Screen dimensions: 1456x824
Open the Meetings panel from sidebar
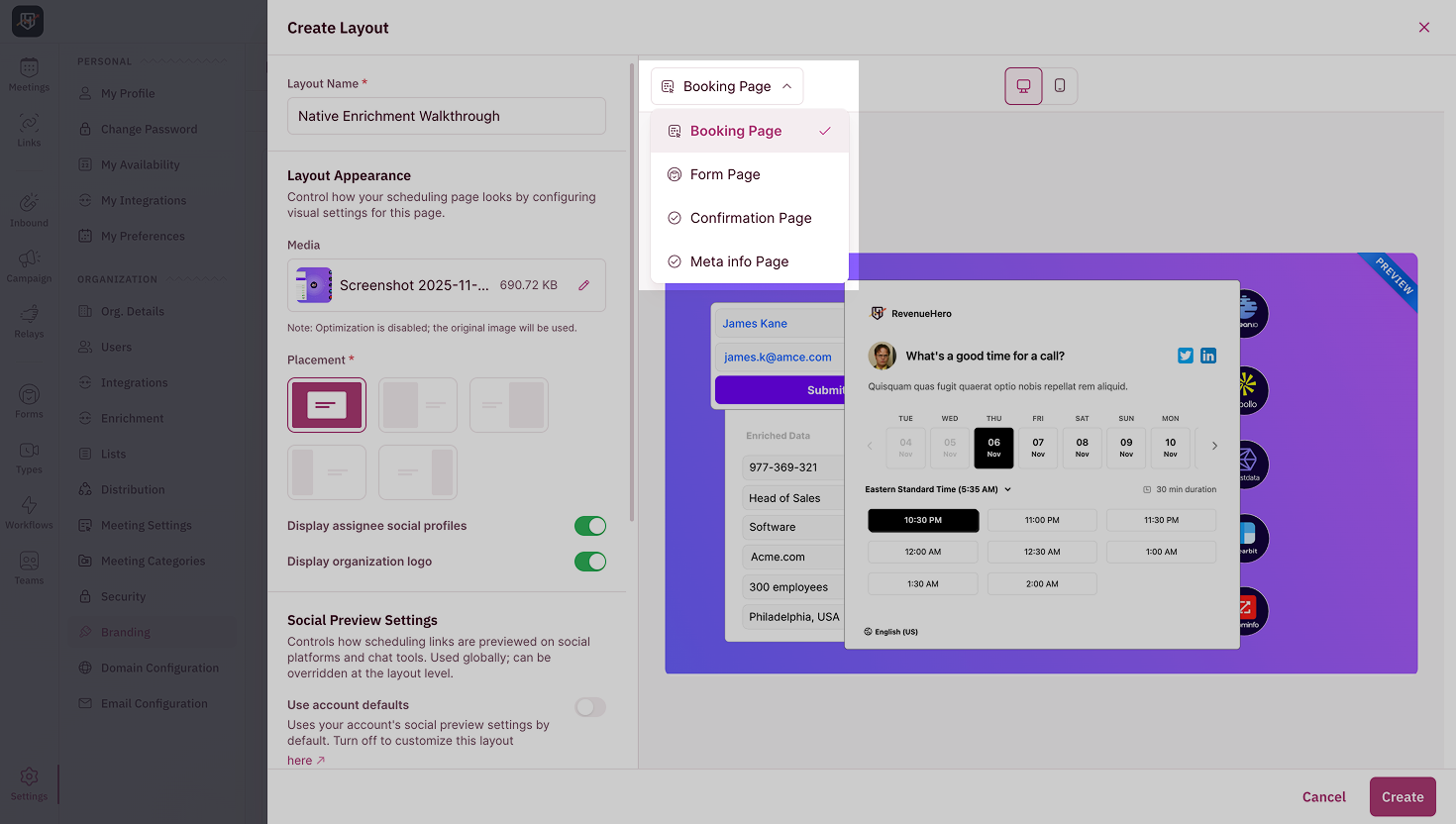(29, 69)
